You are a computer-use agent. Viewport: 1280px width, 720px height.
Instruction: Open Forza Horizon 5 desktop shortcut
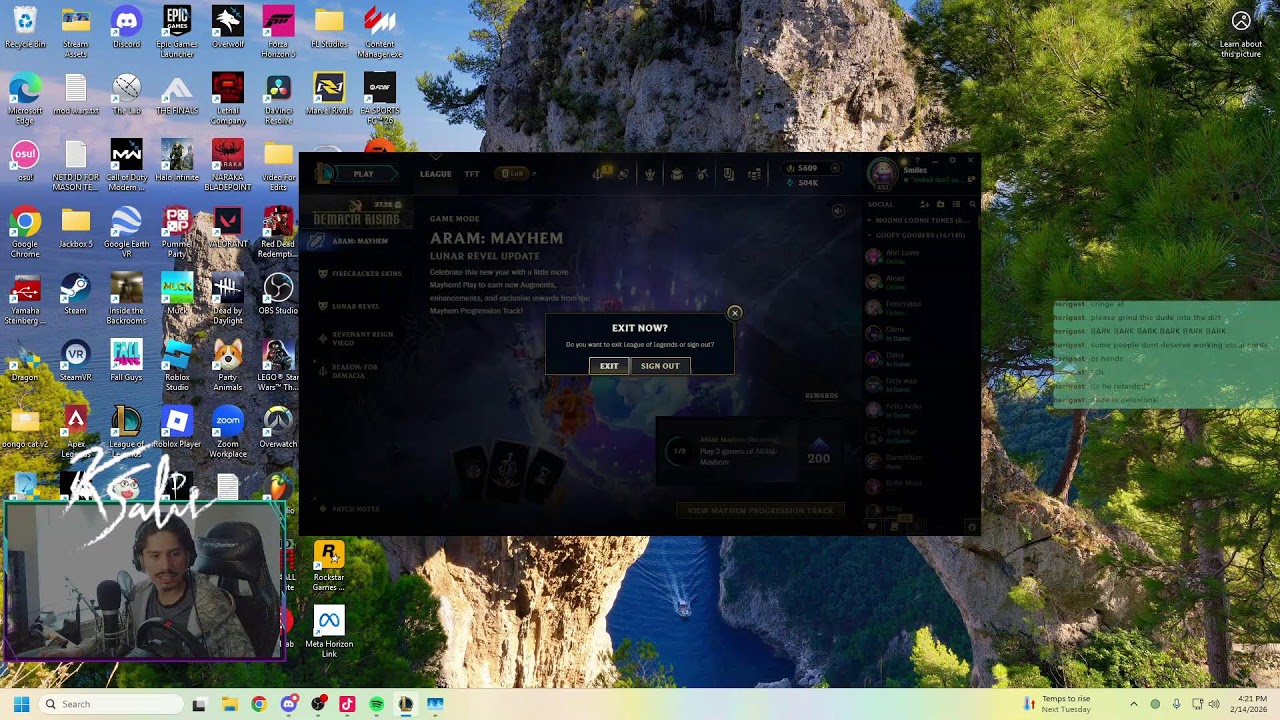tap(278, 33)
